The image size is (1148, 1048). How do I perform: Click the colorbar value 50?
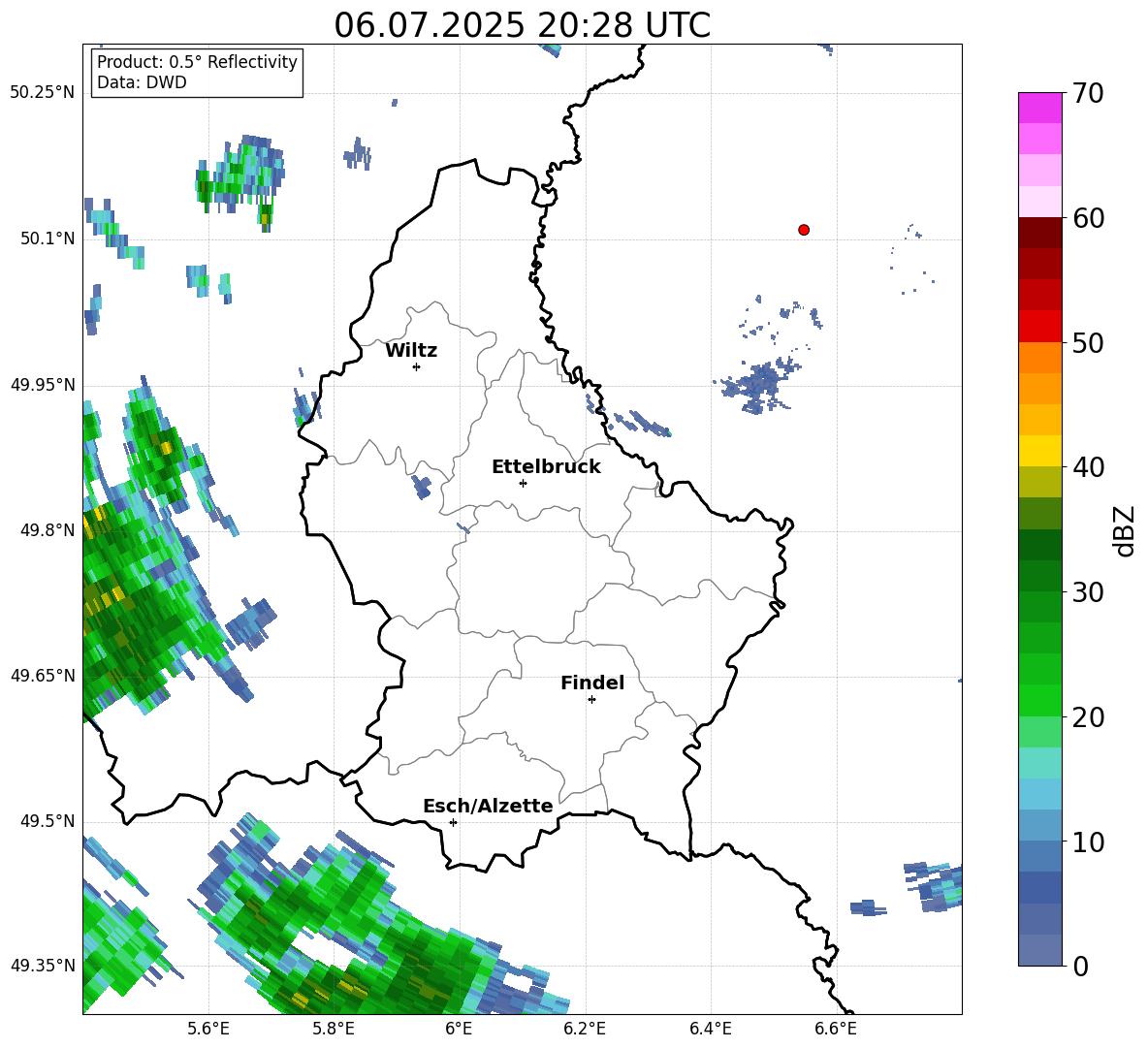pyautogui.click(x=1088, y=342)
